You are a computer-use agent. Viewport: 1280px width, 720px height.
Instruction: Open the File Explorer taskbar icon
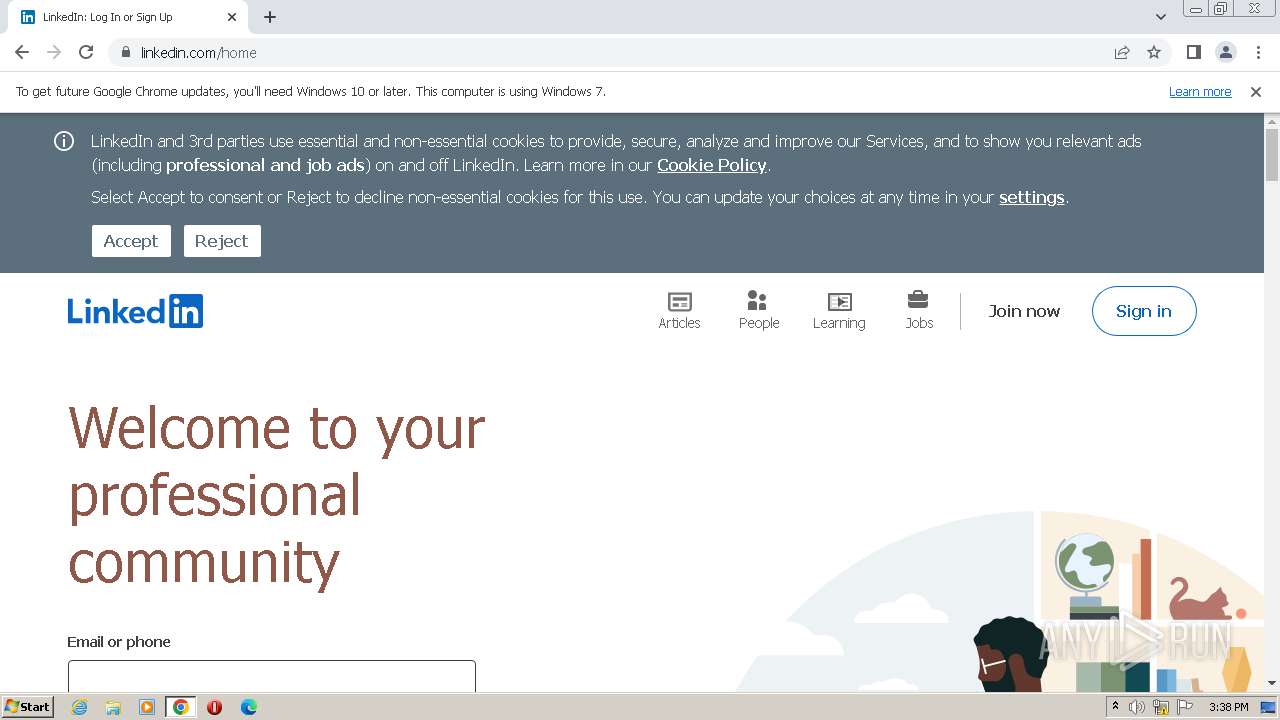[x=113, y=707]
